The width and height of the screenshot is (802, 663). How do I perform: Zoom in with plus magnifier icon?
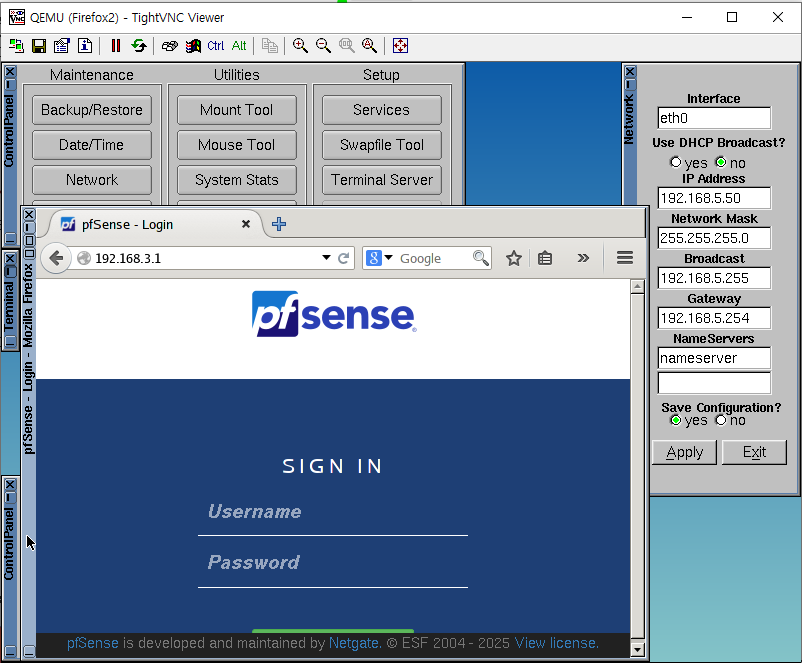click(x=300, y=46)
